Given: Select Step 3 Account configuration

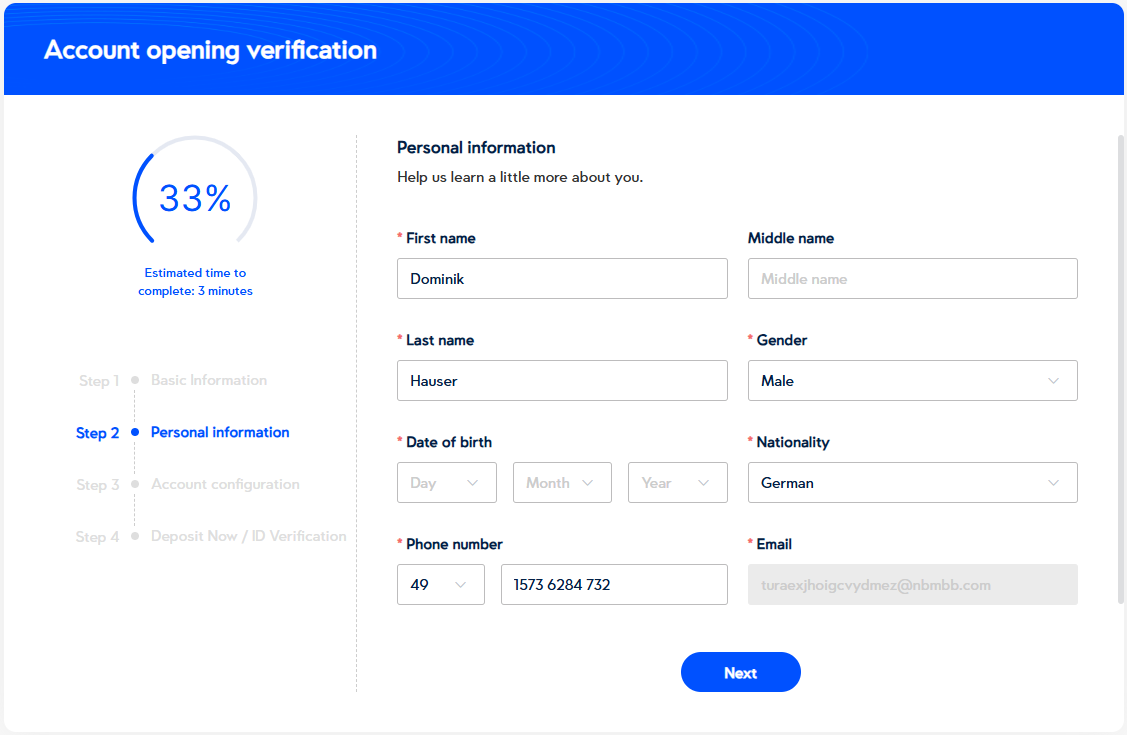Looking at the screenshot, I should coord(188,484).
